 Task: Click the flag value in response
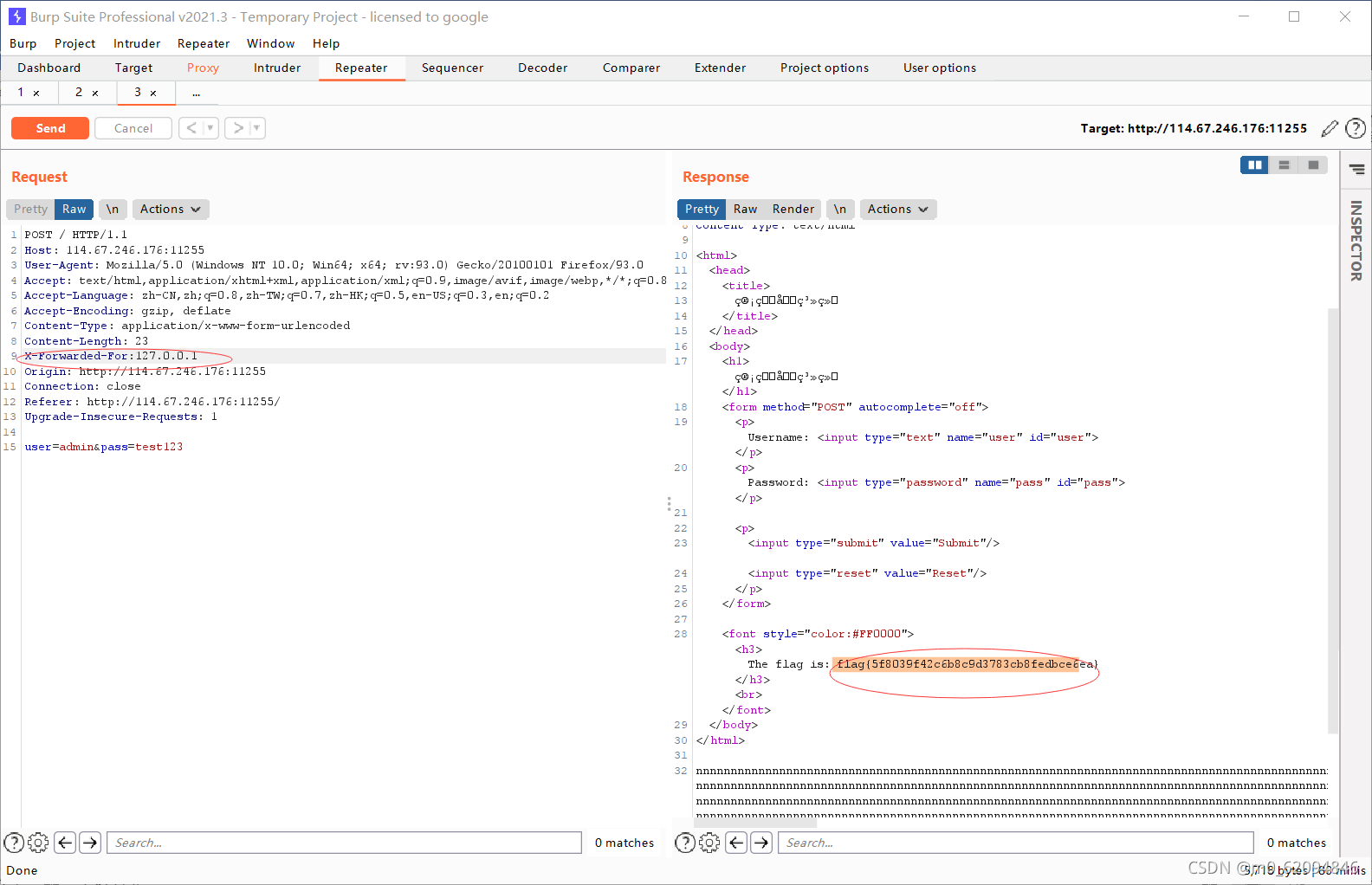point(967,664)
